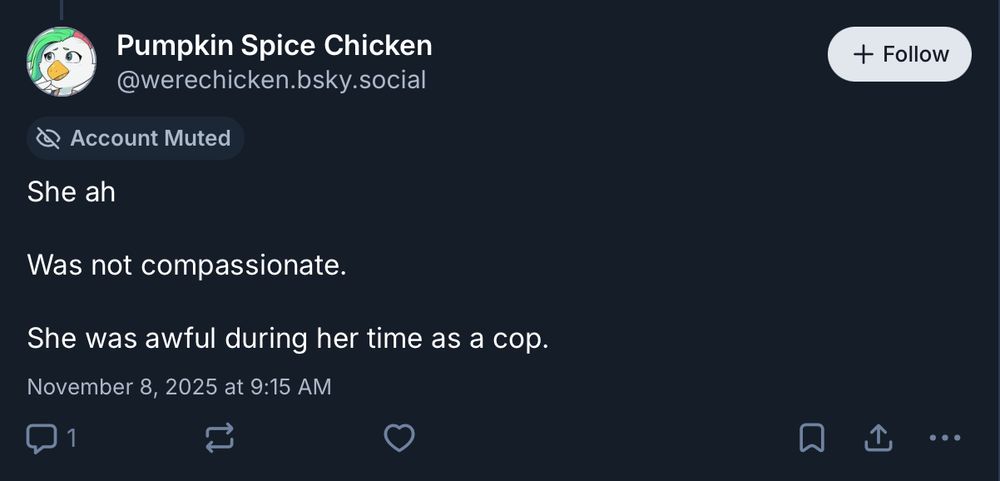Open the Pumpkin Spice Chicken display name
Screen dimensions: 1000x481
[x=274, y=45]
